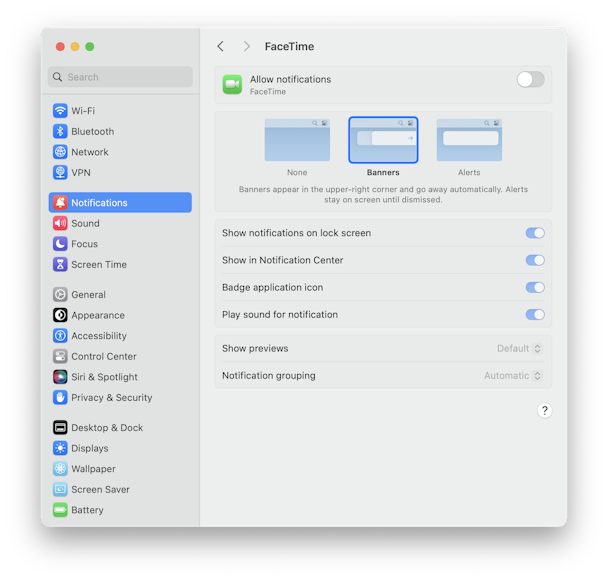Click the Desktop & Dock icon
The height and width of the screenshot is (581, 608).
tap(60, 427)
